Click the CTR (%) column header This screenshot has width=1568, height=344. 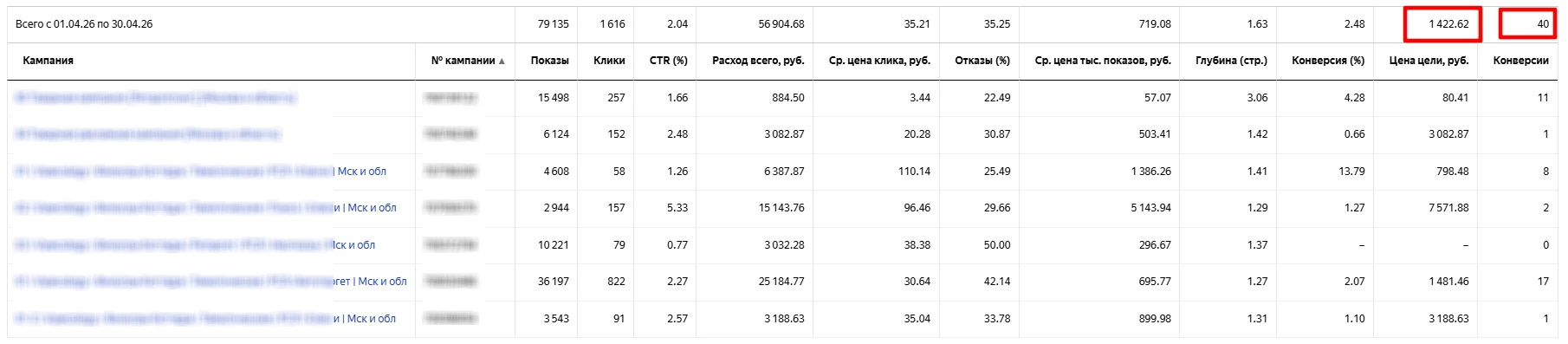669,61
